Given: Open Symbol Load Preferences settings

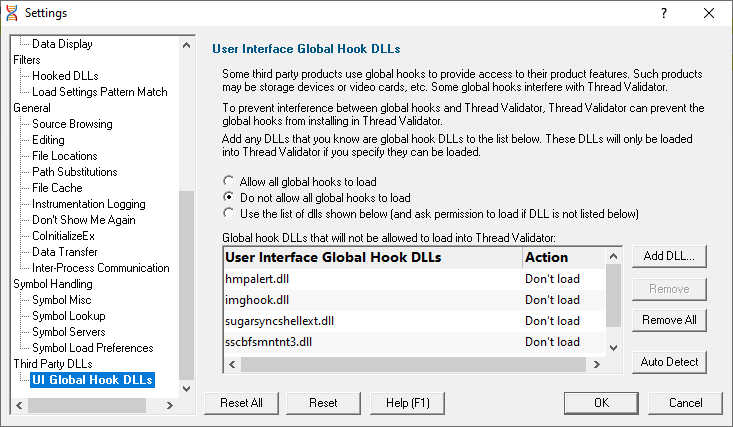Looking at the screenshot, I should (93, 348).
